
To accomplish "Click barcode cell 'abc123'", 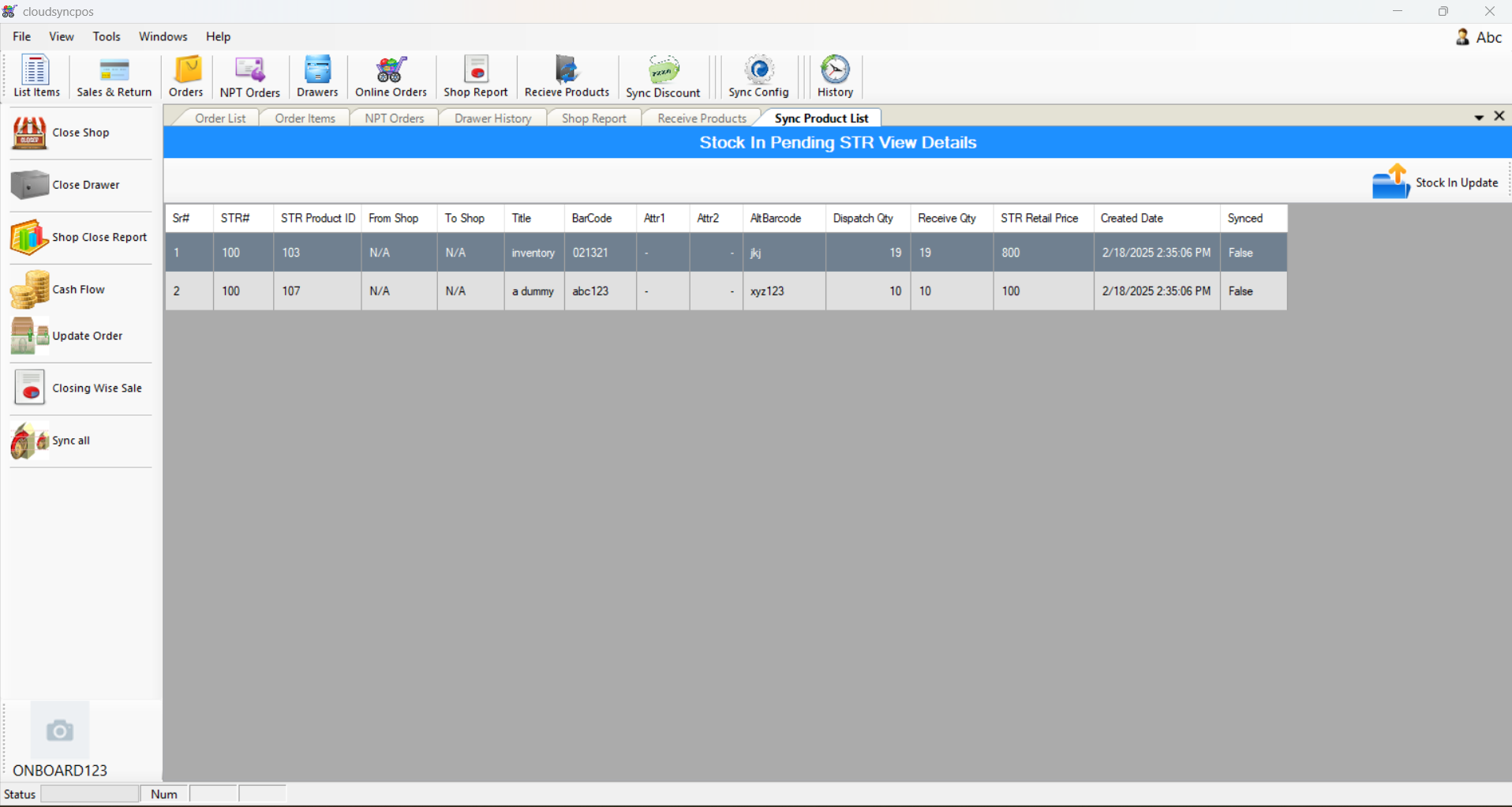I will (601, 291).
